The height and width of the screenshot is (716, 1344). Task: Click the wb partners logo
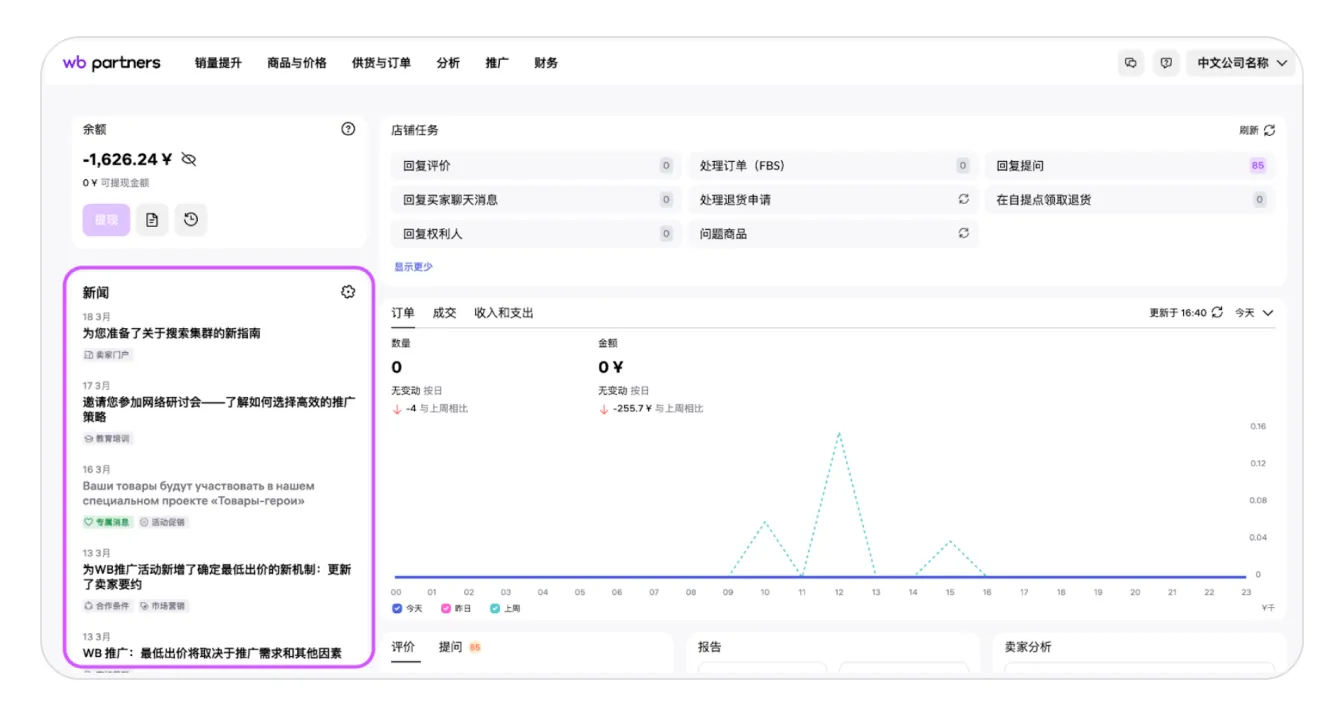111,63
